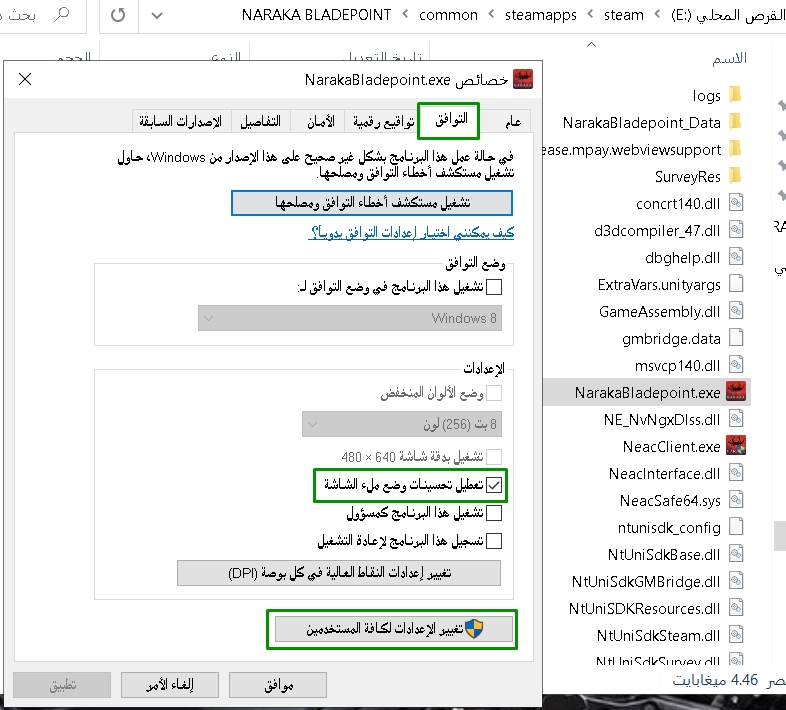Expand chevron before NARAKA BLADEPOINT in path
The height and width of the screenshot is (710, 786).
tap(405, 15)
